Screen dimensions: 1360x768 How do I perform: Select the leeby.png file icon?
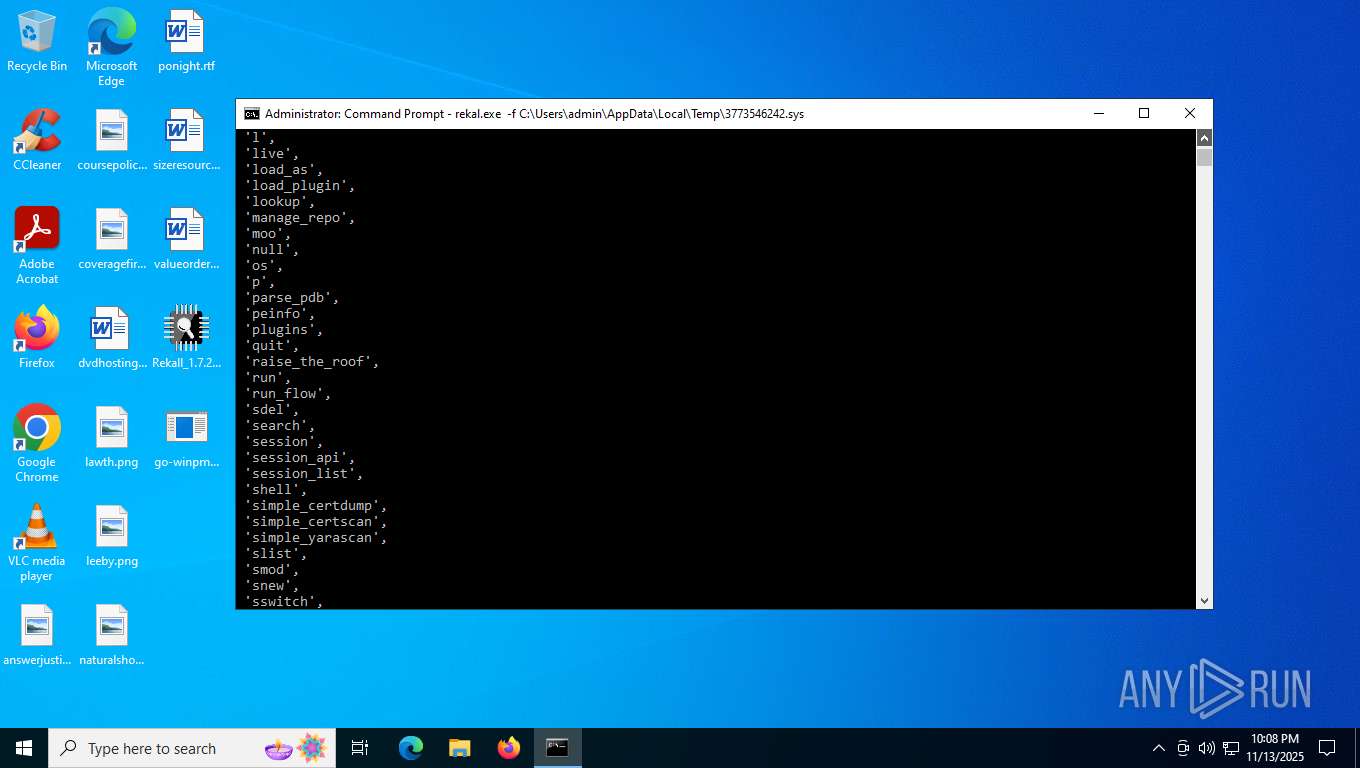[111, 536]
